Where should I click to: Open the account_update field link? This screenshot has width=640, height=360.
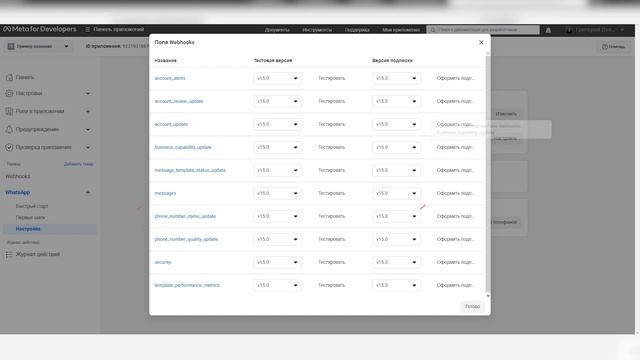pos(171,124)
